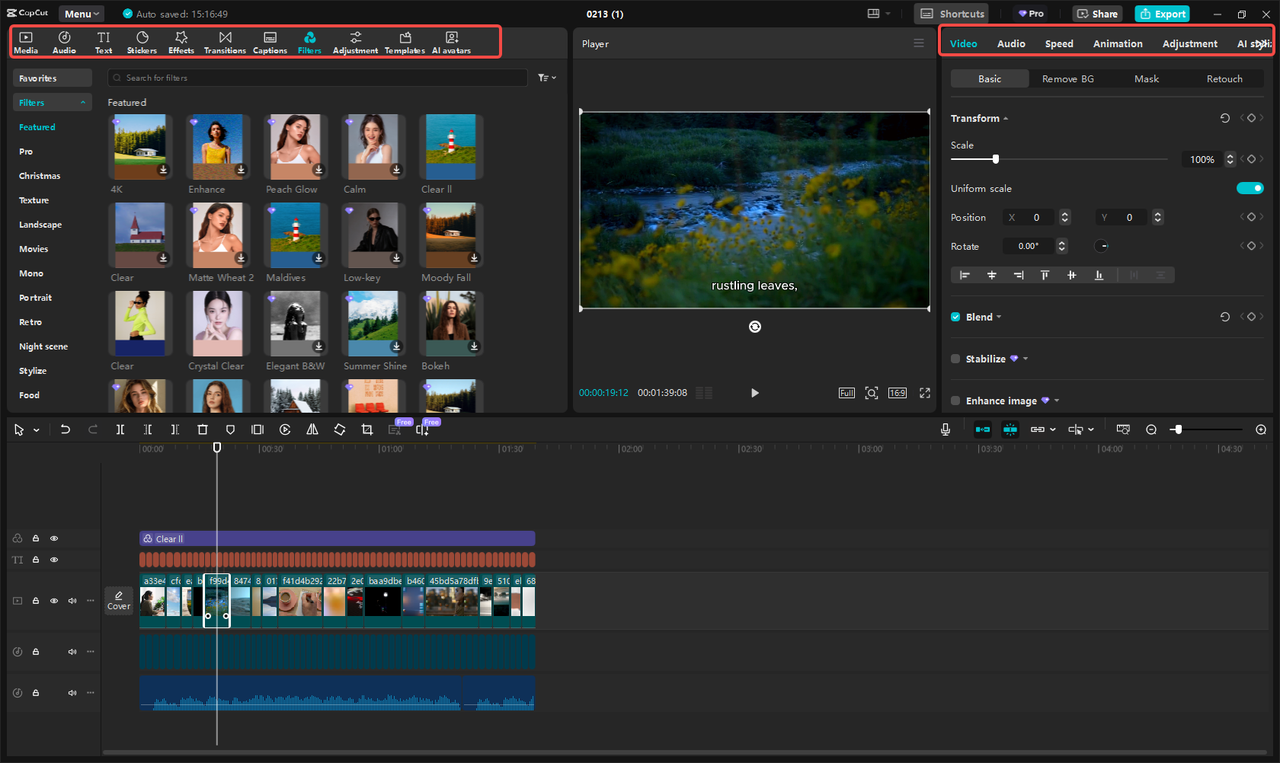
Task: Select the Rotate icon above the timeline
Action: (x=340, y=429)
